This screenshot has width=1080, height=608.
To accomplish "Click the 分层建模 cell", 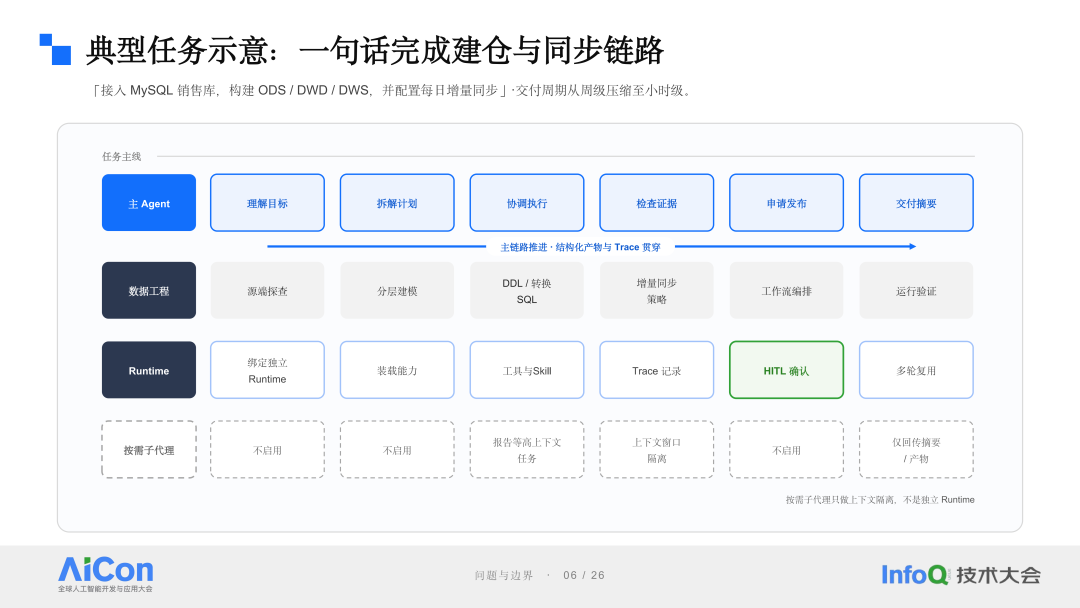I will [x=397, y=291].
